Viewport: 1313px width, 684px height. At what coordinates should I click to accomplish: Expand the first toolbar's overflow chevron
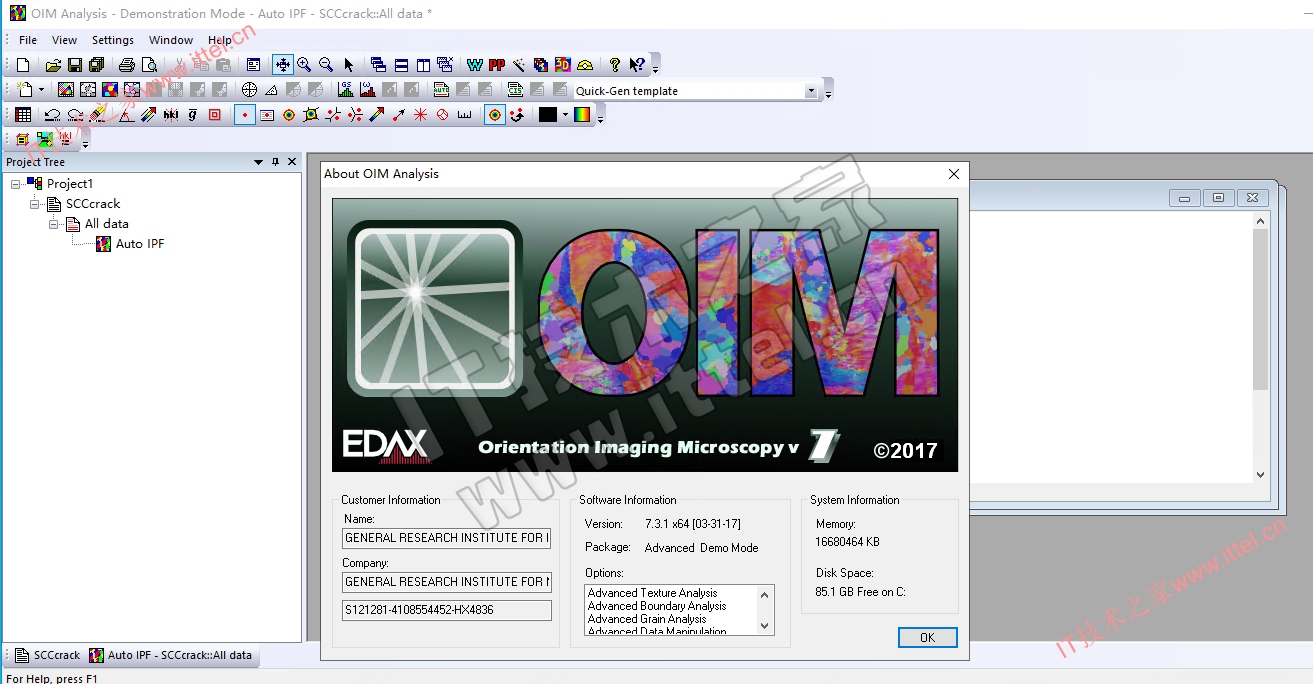click(655, 68)
